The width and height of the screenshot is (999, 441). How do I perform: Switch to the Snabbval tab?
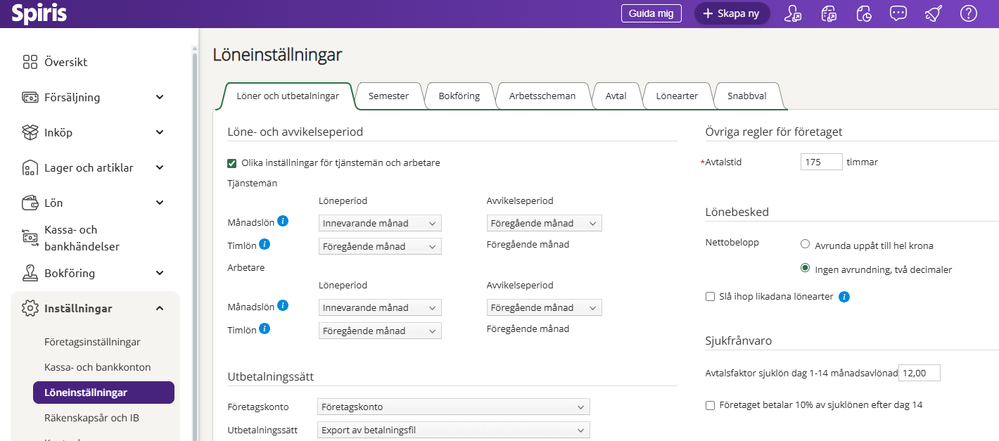[x=747, y=96]
